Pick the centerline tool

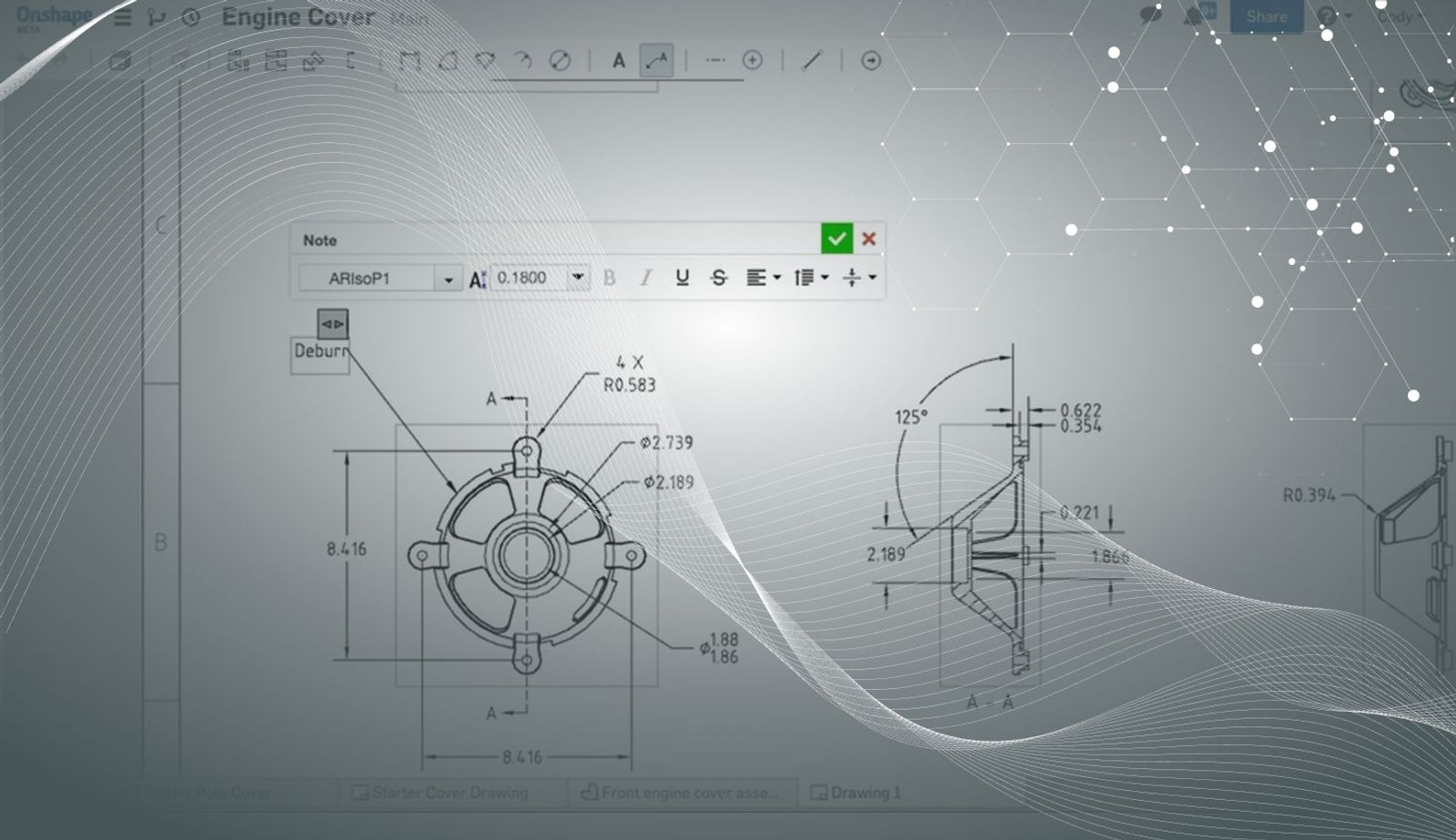click(715, 61)
